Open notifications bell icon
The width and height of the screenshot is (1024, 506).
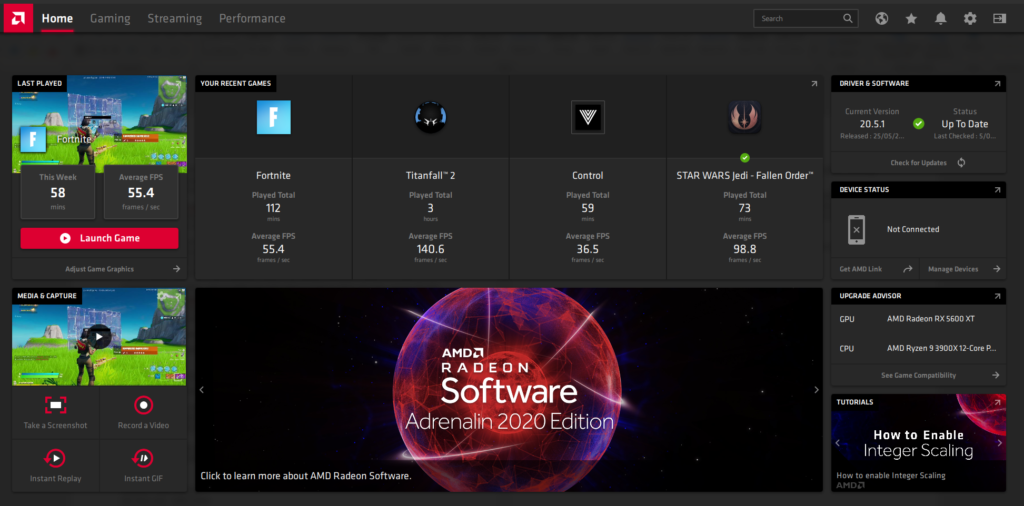940,18
